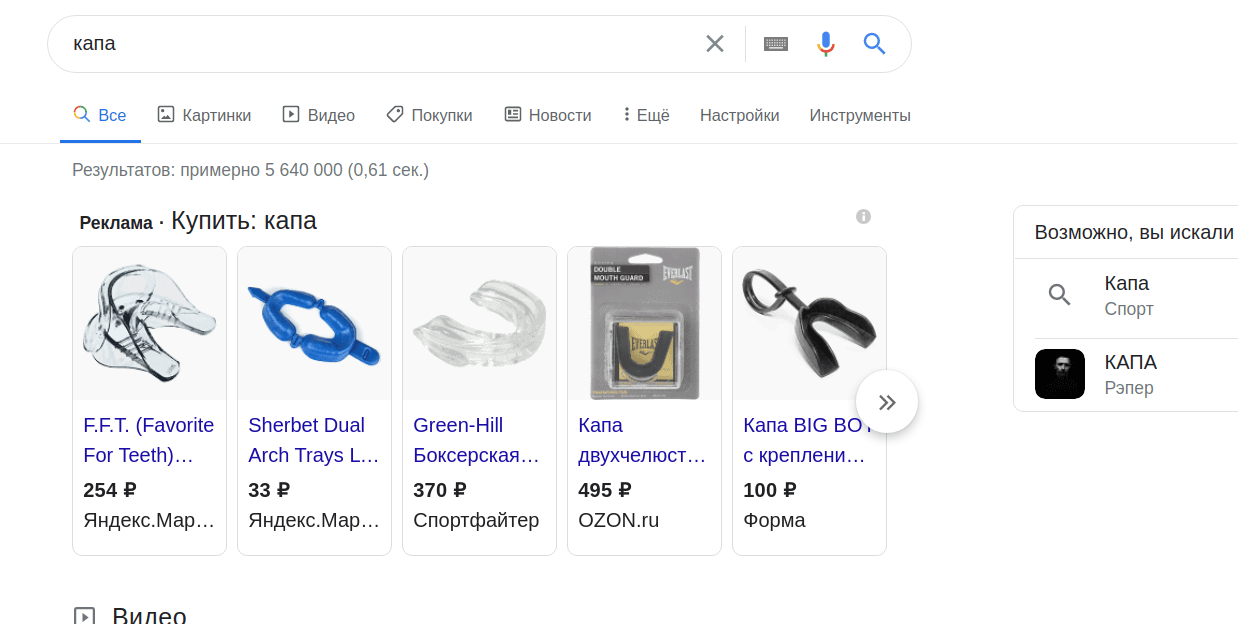Clear the search query with X icon
Viewport: 1238px width, 624px height.
714,44
